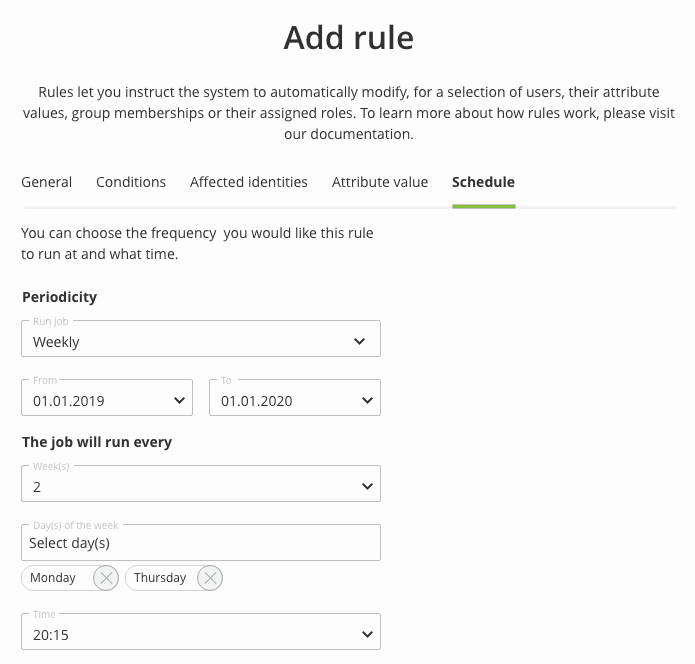Click the Thursday chip label

[x=160, y=578]
